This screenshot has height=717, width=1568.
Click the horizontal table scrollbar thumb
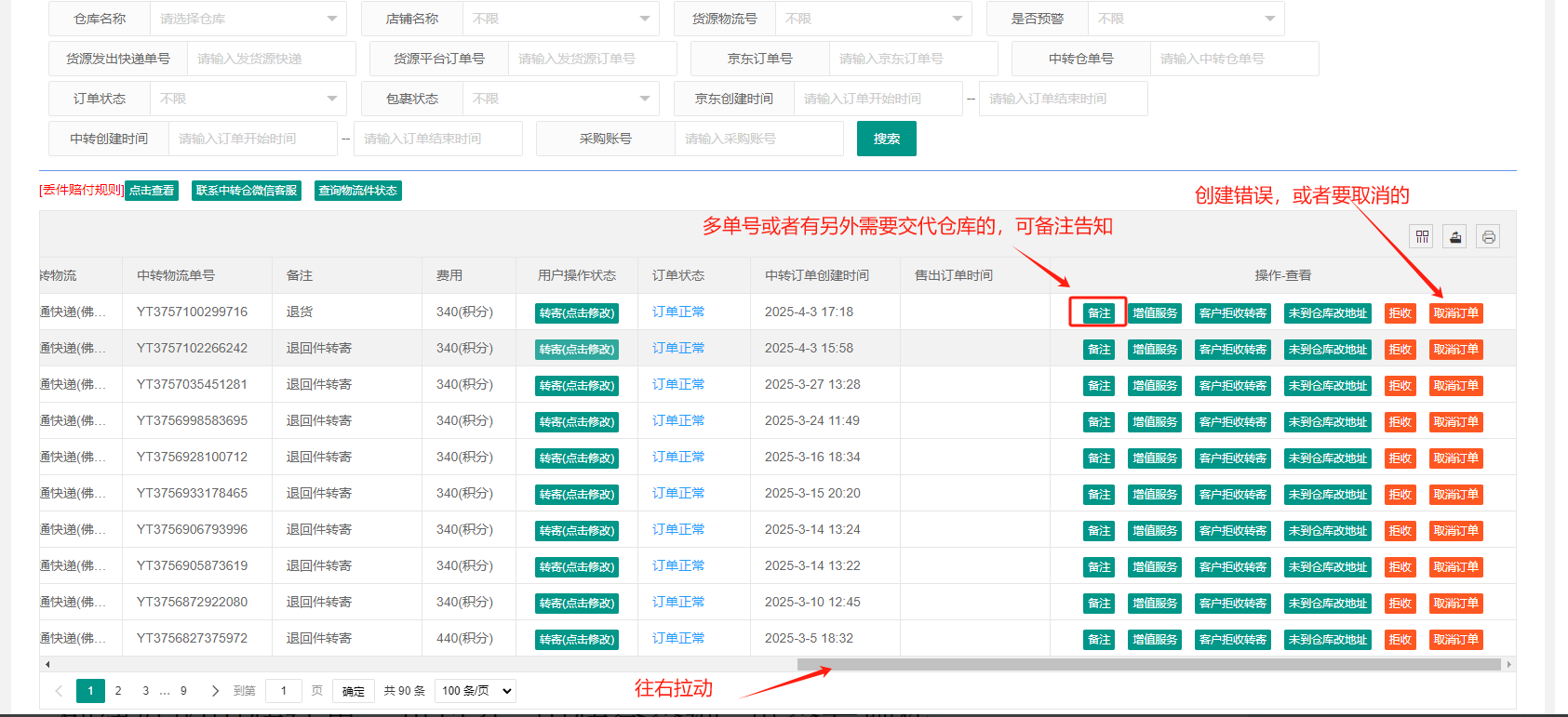click(x=1148, y=664)
